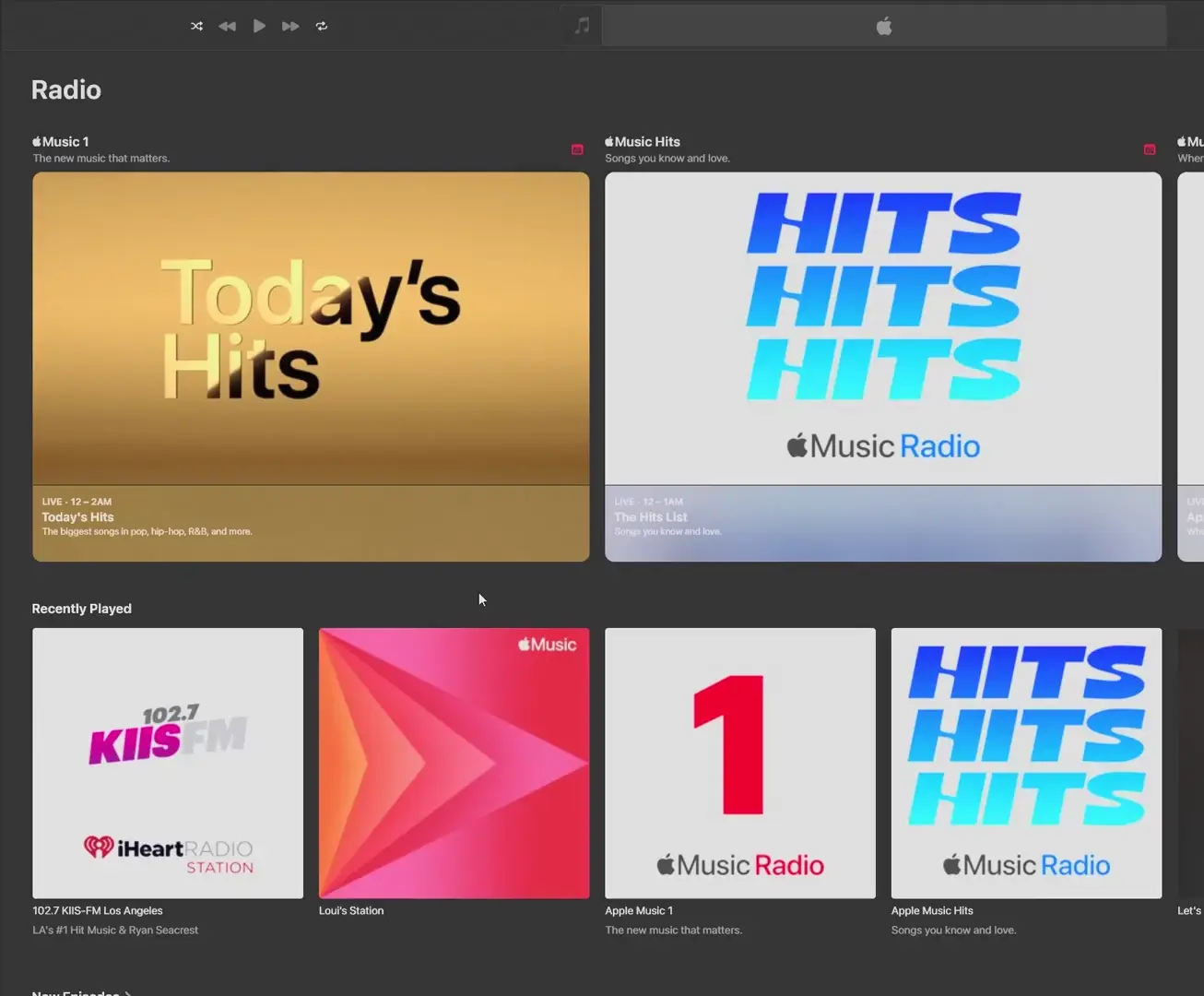Image resolution: width=1204 pixels, height=996 pixels.
Task: Click 'Songs you know and love.' under Music Hits heading
Action: (x=667, y=159)
